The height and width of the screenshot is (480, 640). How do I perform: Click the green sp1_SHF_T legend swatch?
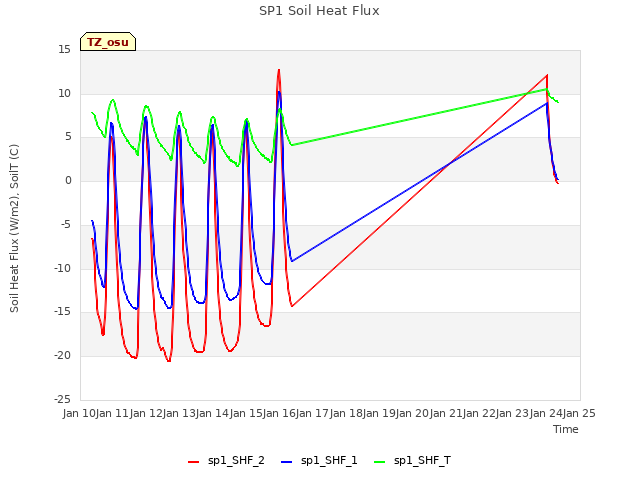[x=380, y=462]
